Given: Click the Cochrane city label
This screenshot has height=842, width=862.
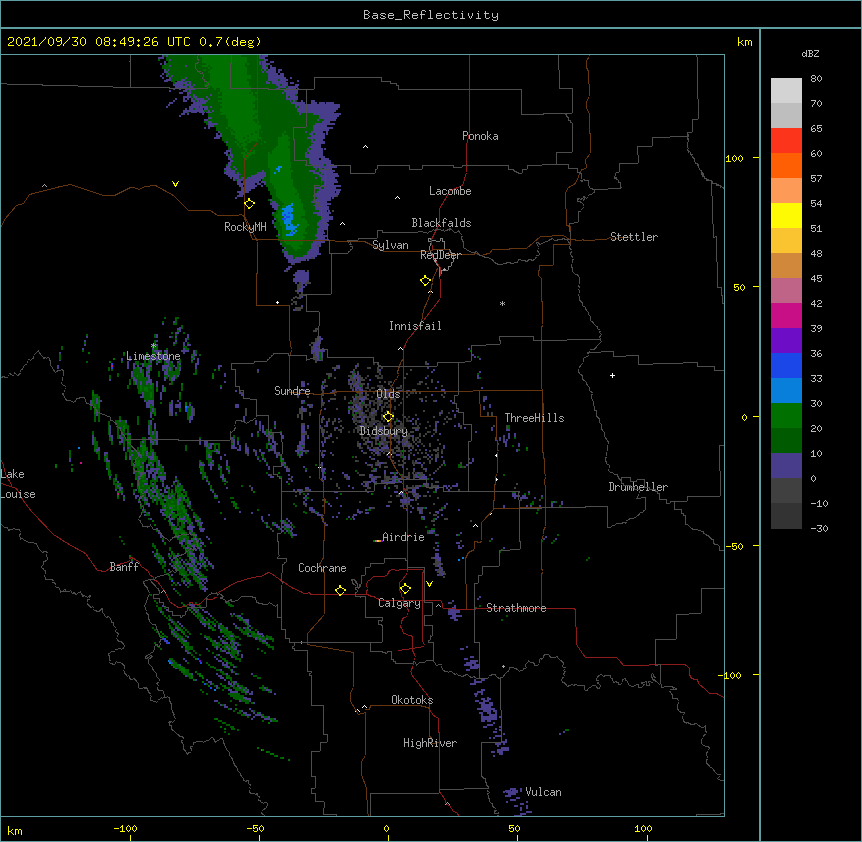Looking at the screenshot, I should coord(322,568).
